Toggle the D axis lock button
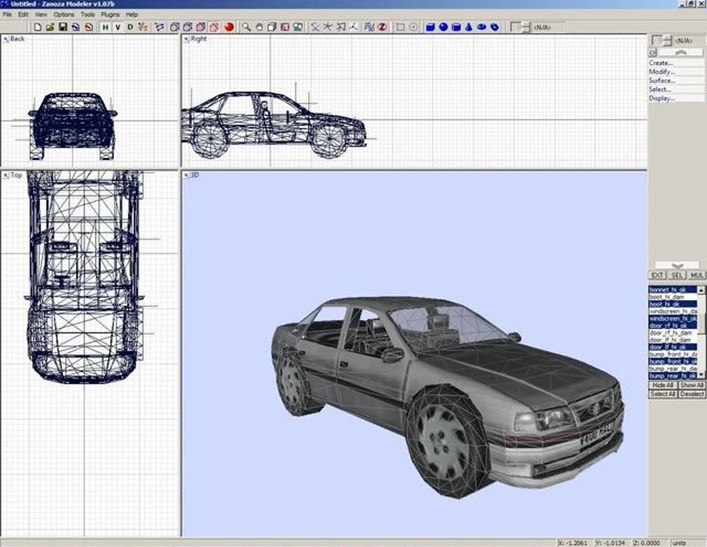This screenshot has width=707, height=547. 132,27
